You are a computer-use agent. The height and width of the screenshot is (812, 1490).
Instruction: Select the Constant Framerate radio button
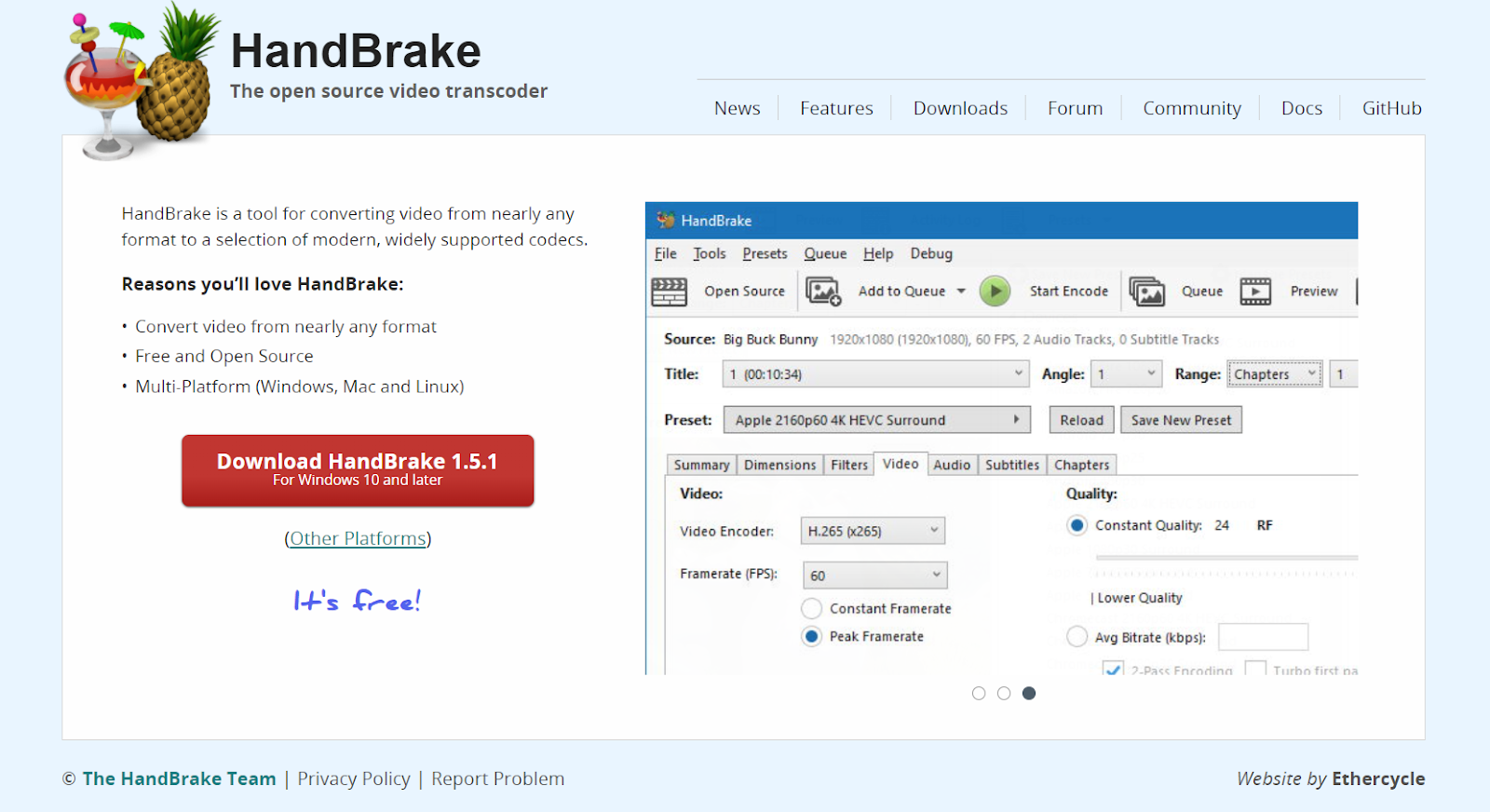(x=812, y=608)
